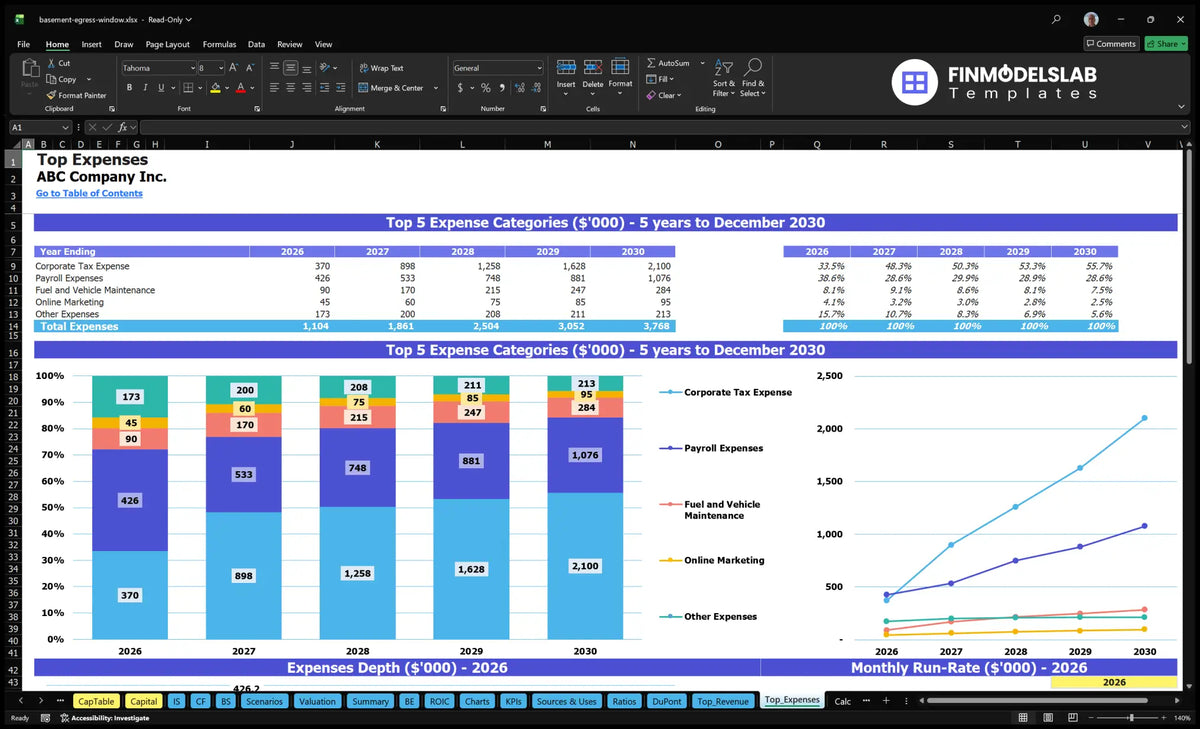Expand the General number format dropdown
1200x729 pixels.
539,68
